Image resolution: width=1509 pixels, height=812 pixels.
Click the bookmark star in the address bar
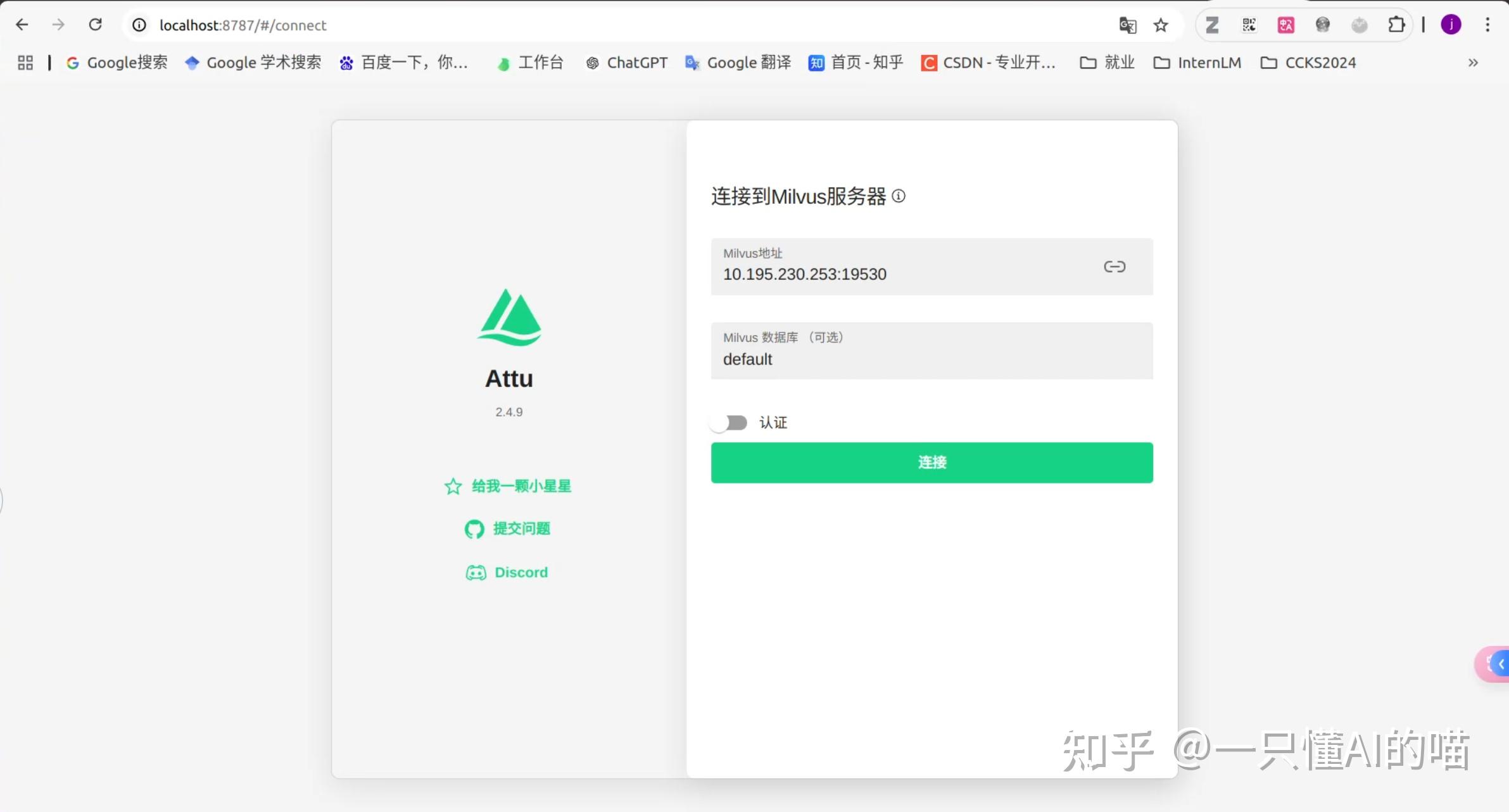point(1161,25)
